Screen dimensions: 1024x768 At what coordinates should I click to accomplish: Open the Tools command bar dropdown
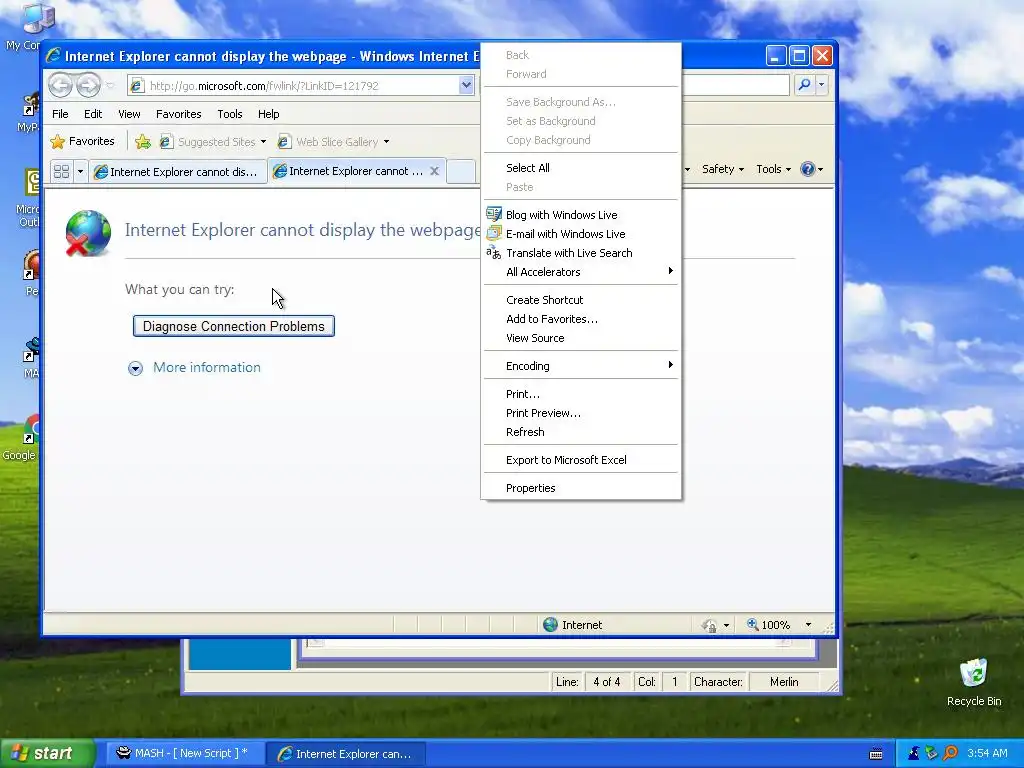click(773, 169)
